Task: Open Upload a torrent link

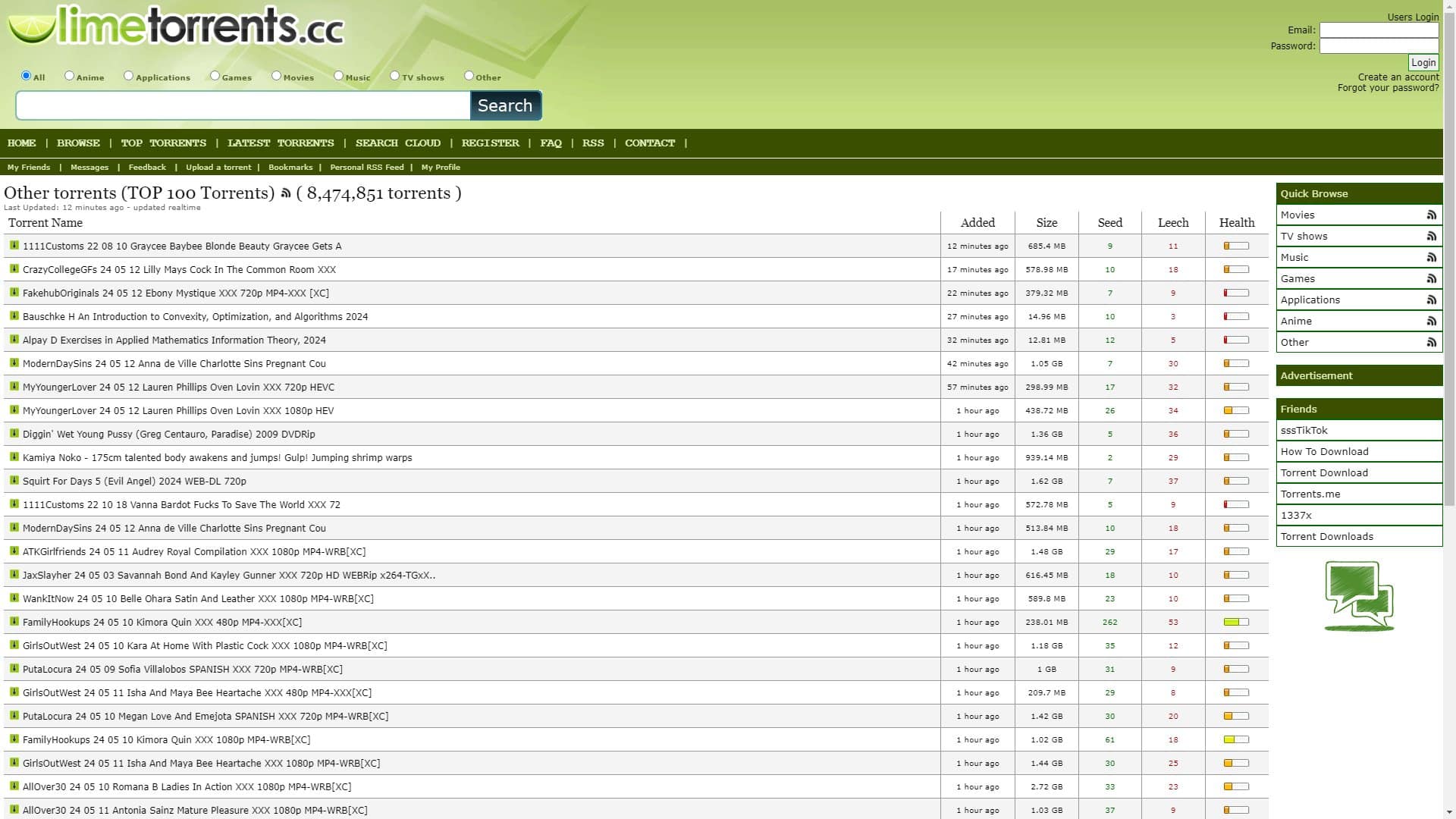Action: 218,168
